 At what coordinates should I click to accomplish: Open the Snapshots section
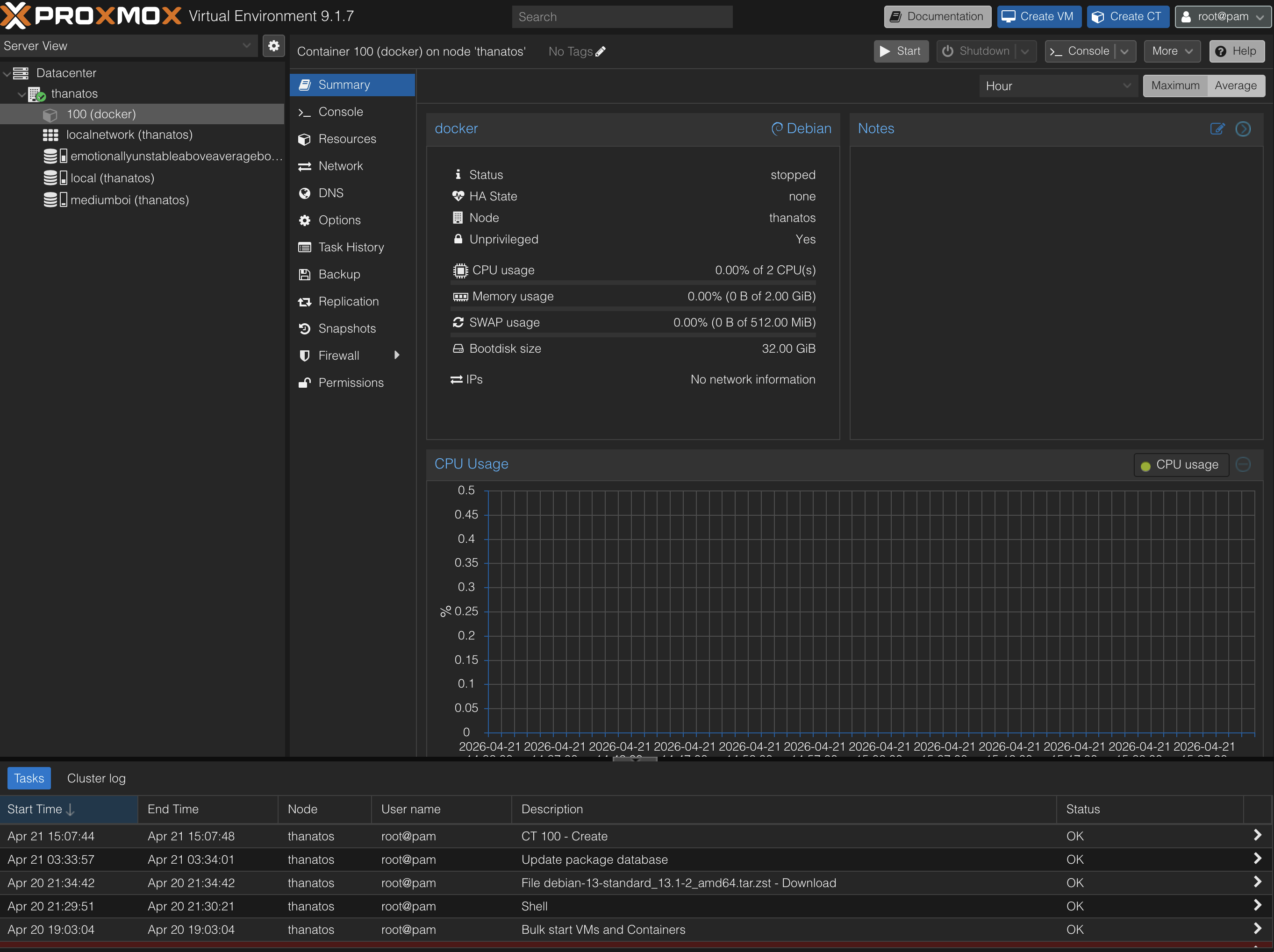[352, 329]
